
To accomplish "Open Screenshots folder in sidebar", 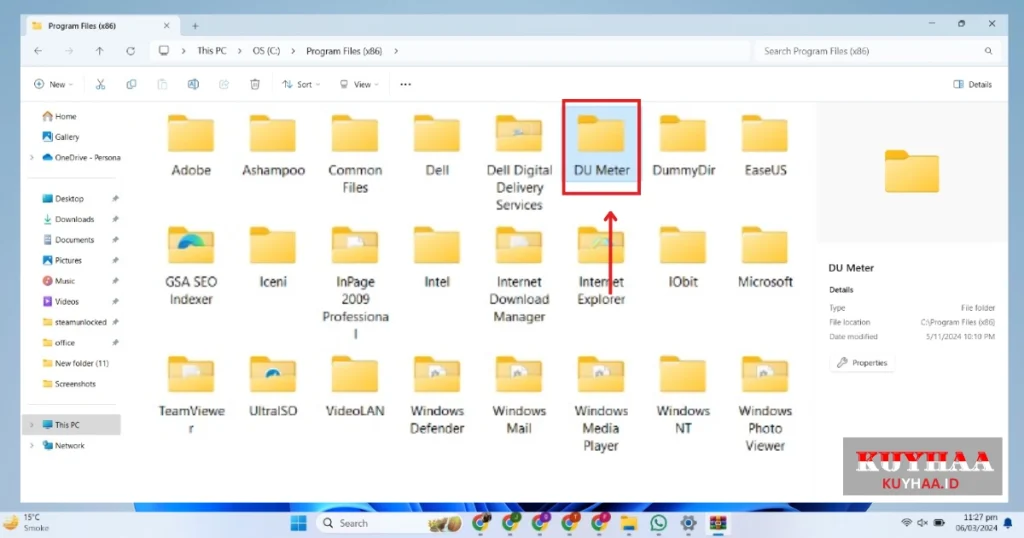I will pyautogui.click(x=69, y=384).
